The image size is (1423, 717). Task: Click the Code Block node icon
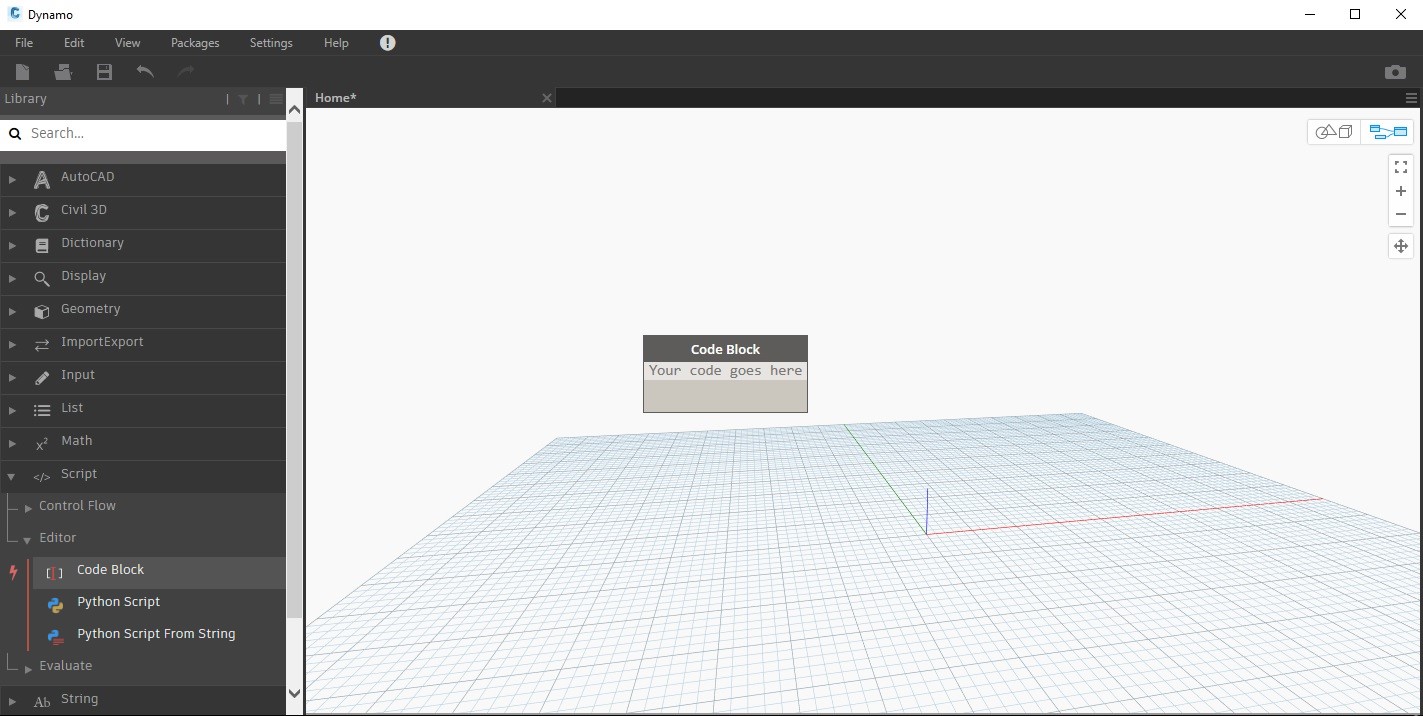pos(55,573)
